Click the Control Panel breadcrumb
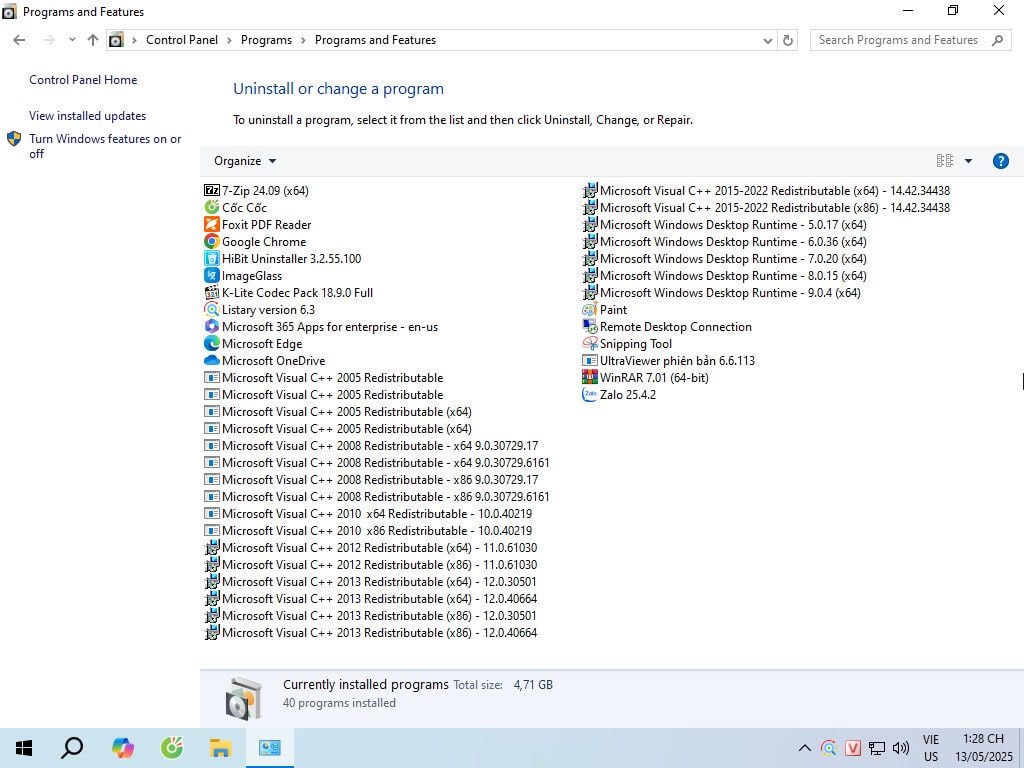Image resolution: width=1024 pixels, height=768 pixels. pos(182,40)
